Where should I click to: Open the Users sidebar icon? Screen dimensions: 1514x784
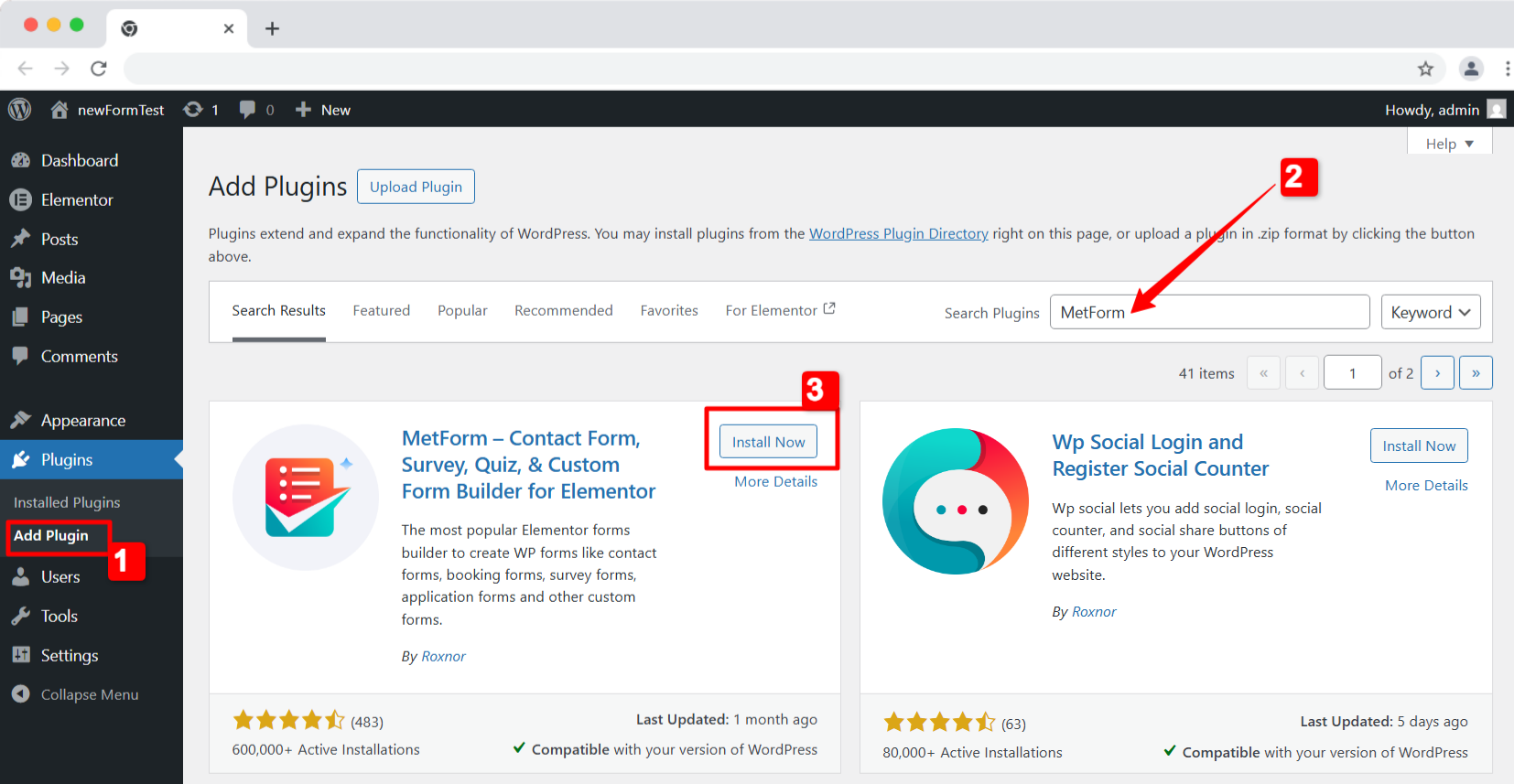tap(20, 576)
